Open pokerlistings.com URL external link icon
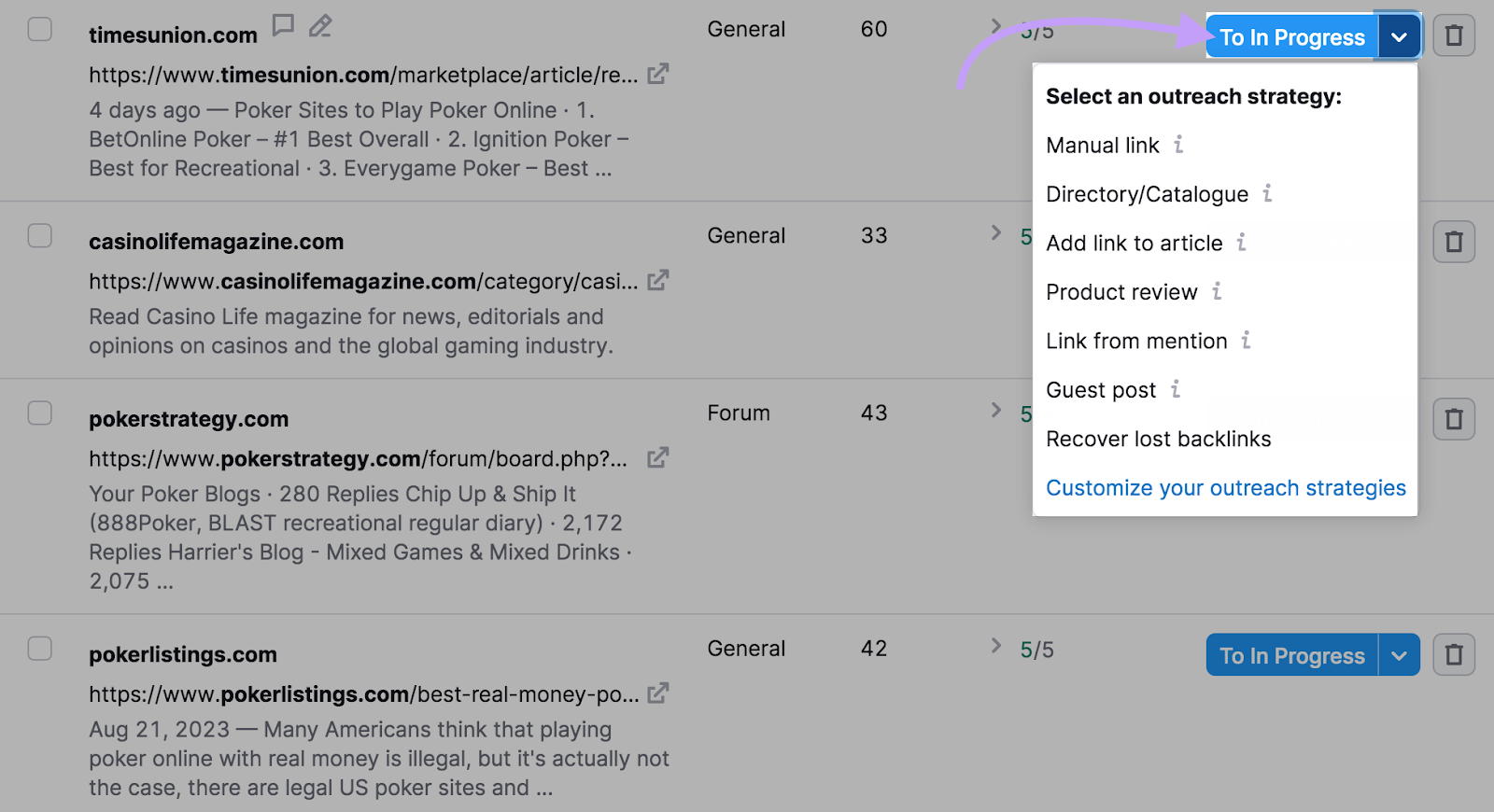Viewport: 1494px width, 812px height. pos(658,693)
